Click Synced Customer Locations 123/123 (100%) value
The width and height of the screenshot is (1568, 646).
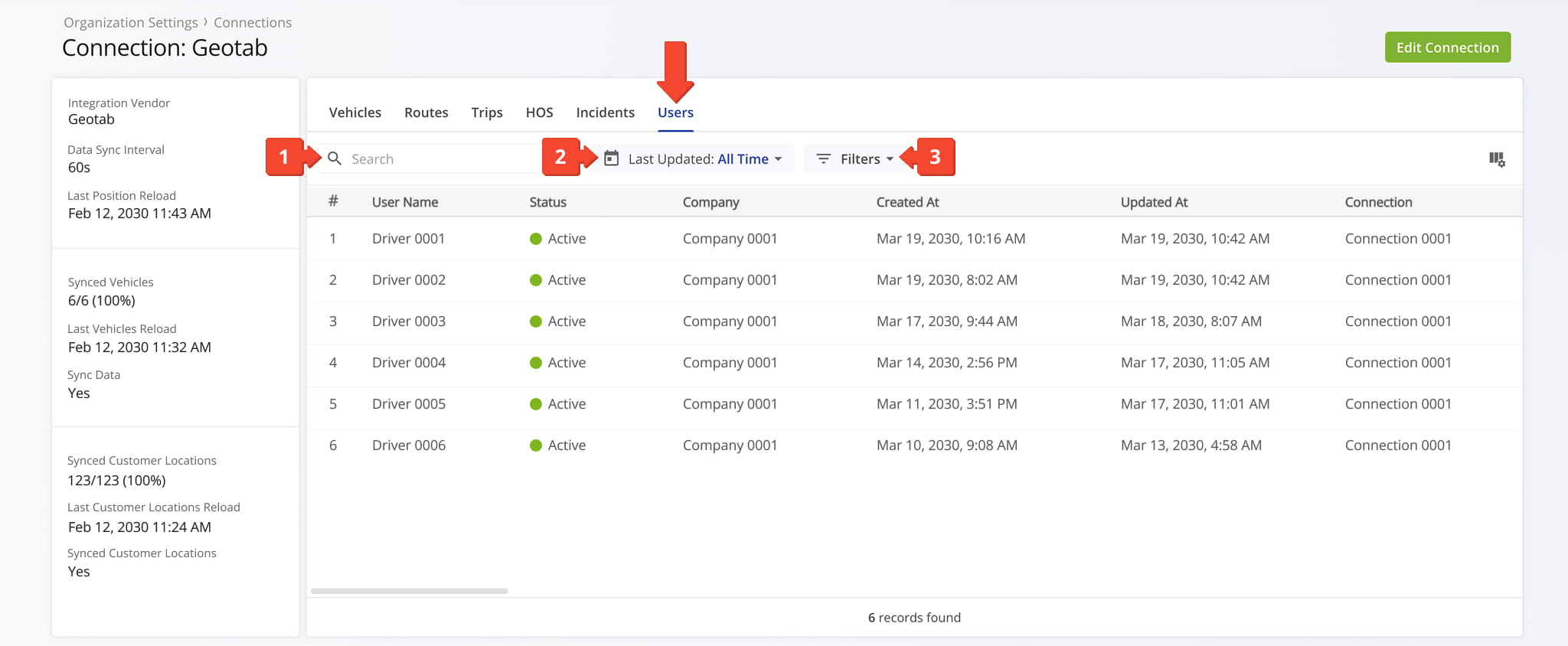pos(116,481)
